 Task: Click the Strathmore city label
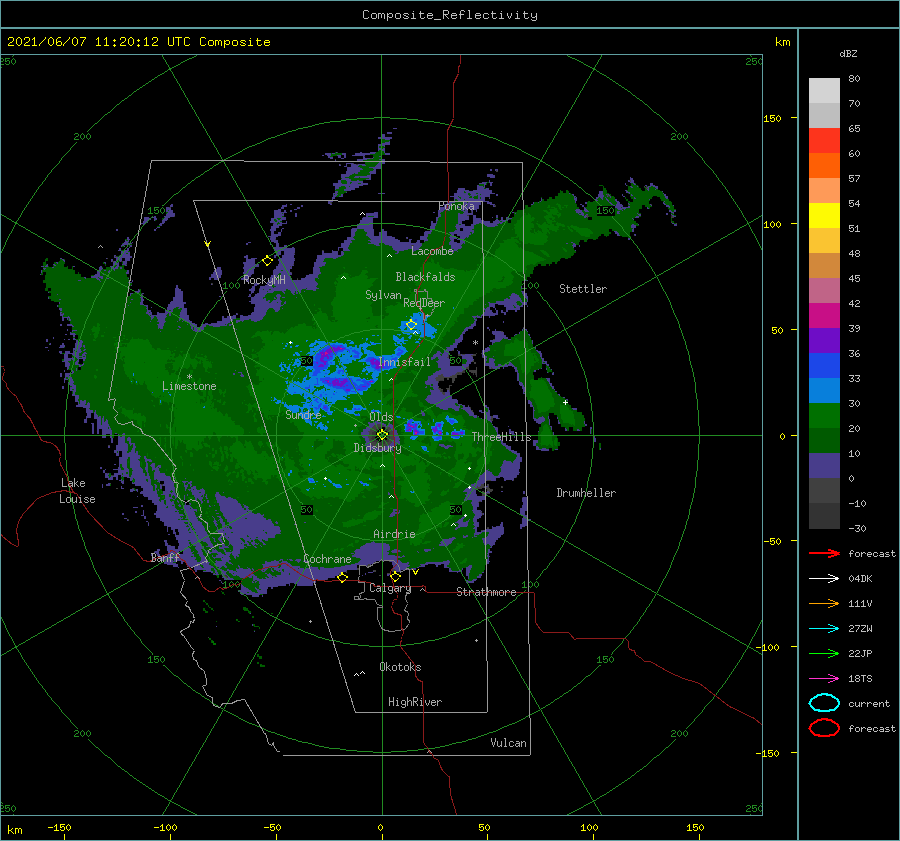pos(486,592)
